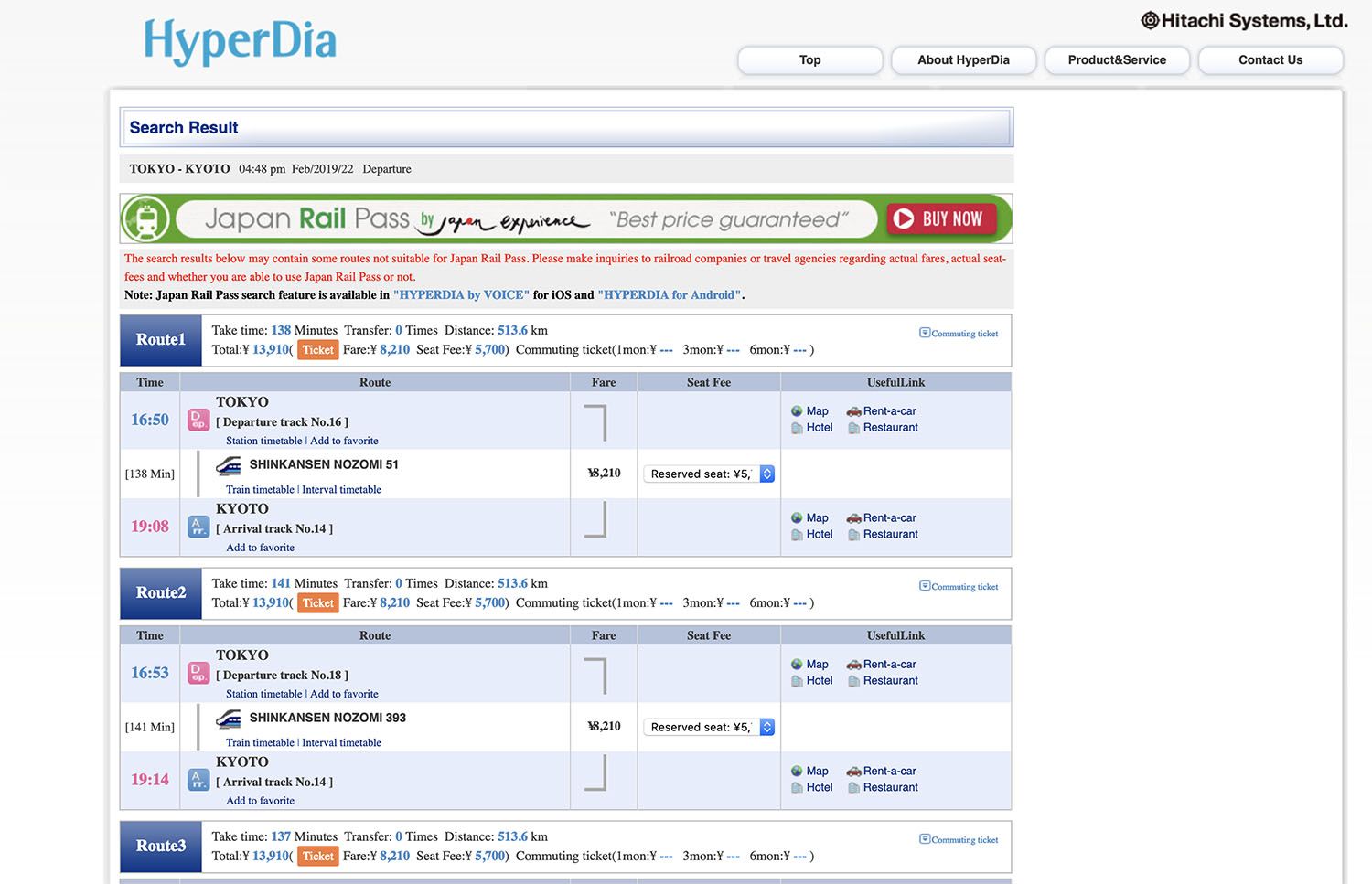Click the Commuting ticket icon for Route1

pos(925,333)
